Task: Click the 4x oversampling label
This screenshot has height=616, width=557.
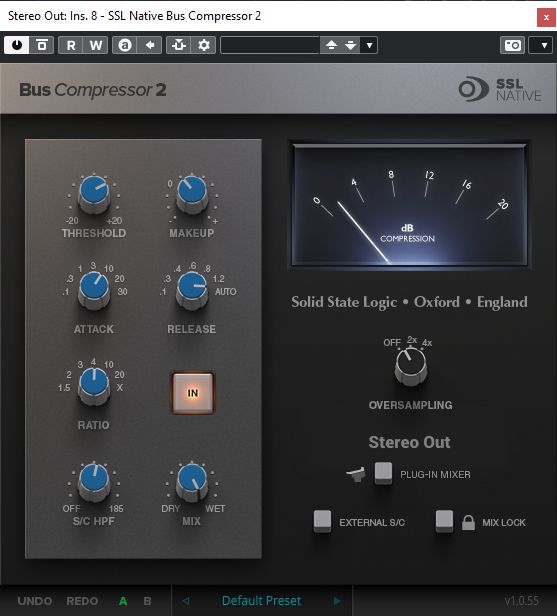Action: pos(427,343)
